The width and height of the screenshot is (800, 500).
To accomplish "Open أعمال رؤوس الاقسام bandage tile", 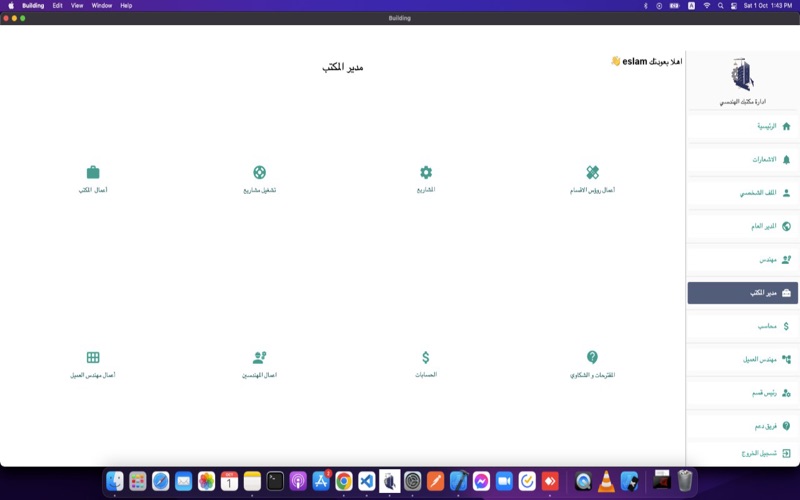I will tap(592, 179).
